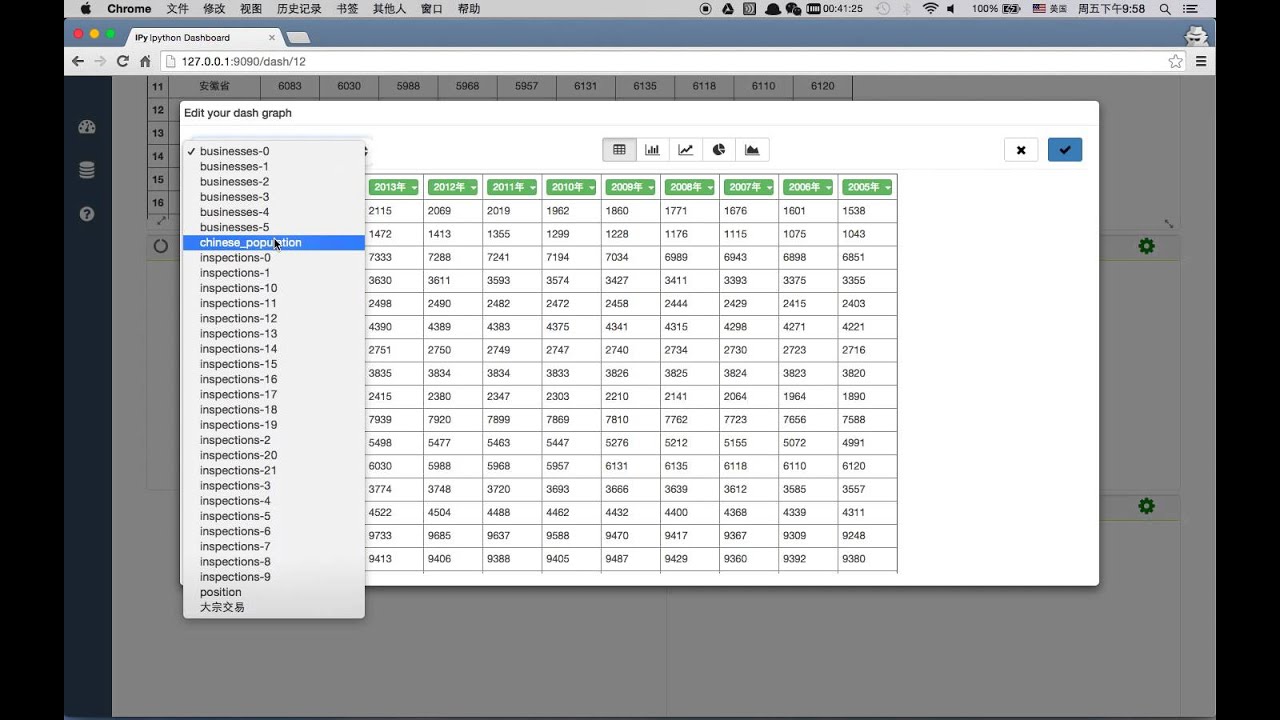Confirm graph edit with blue checkmark
This screenshot has width=1280, height=720.
(1065, 150)
